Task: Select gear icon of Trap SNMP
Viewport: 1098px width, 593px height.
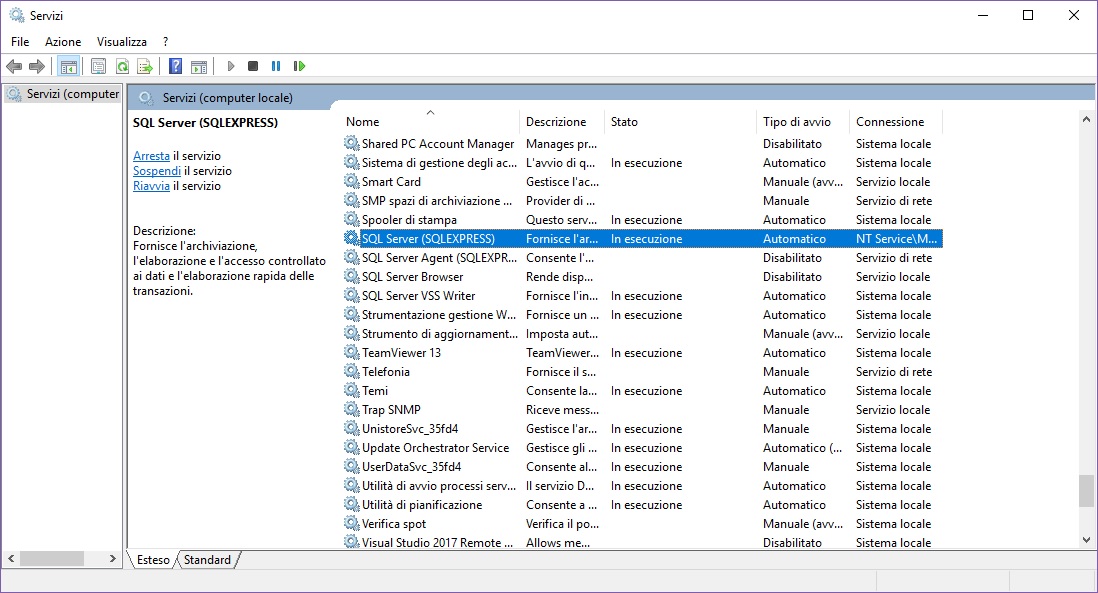Action: coord(352,409)
